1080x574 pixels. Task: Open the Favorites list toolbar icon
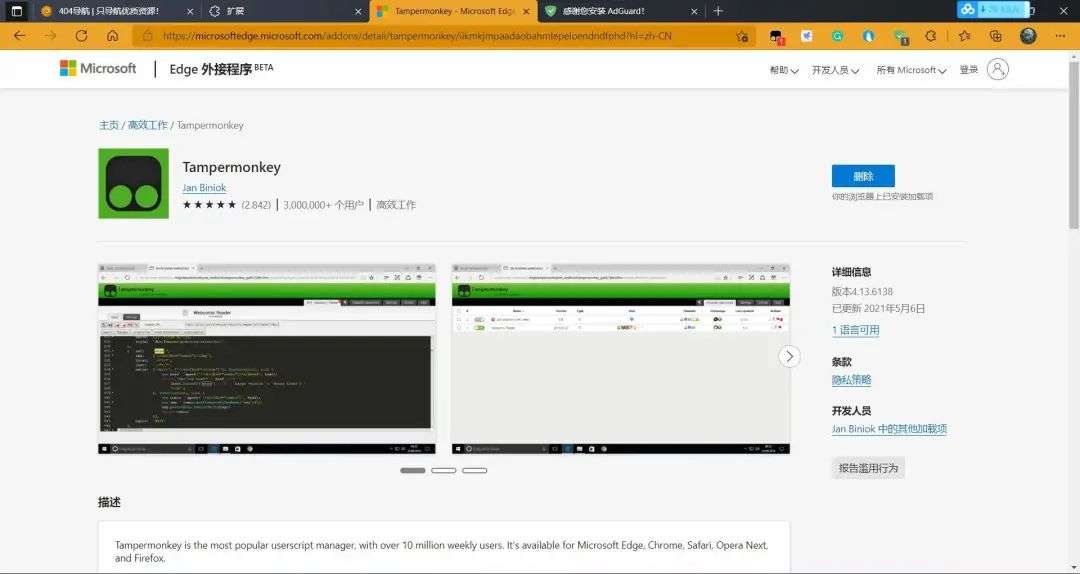pos(964,36)
